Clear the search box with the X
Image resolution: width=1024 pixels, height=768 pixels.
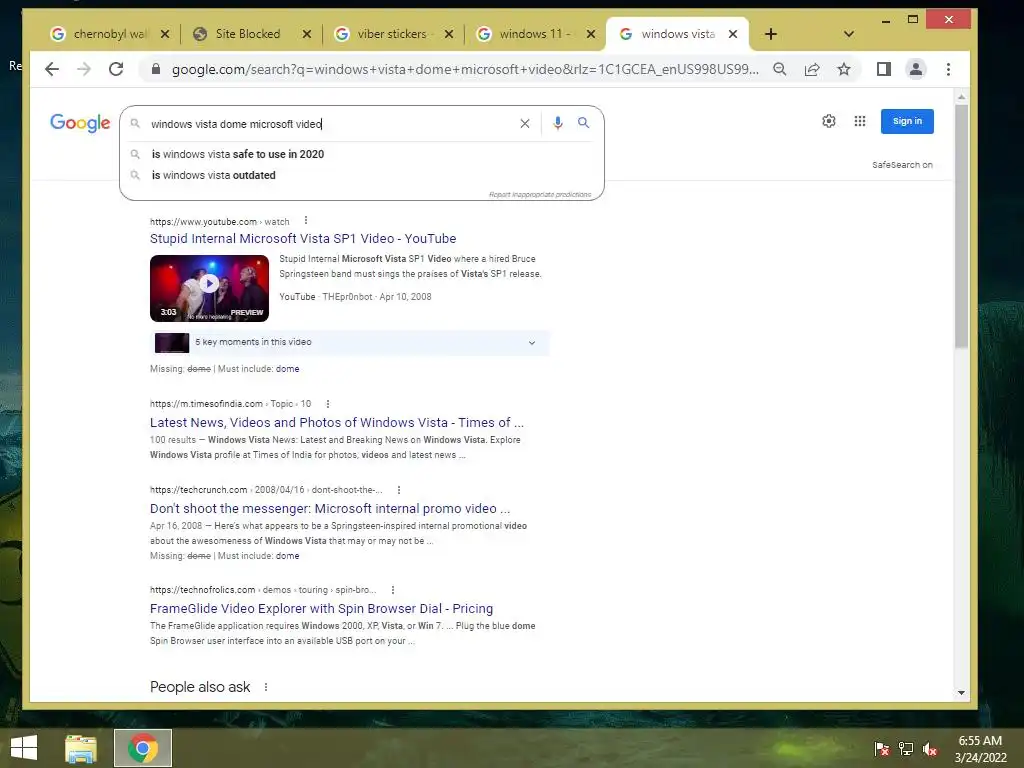pos(524,123)
